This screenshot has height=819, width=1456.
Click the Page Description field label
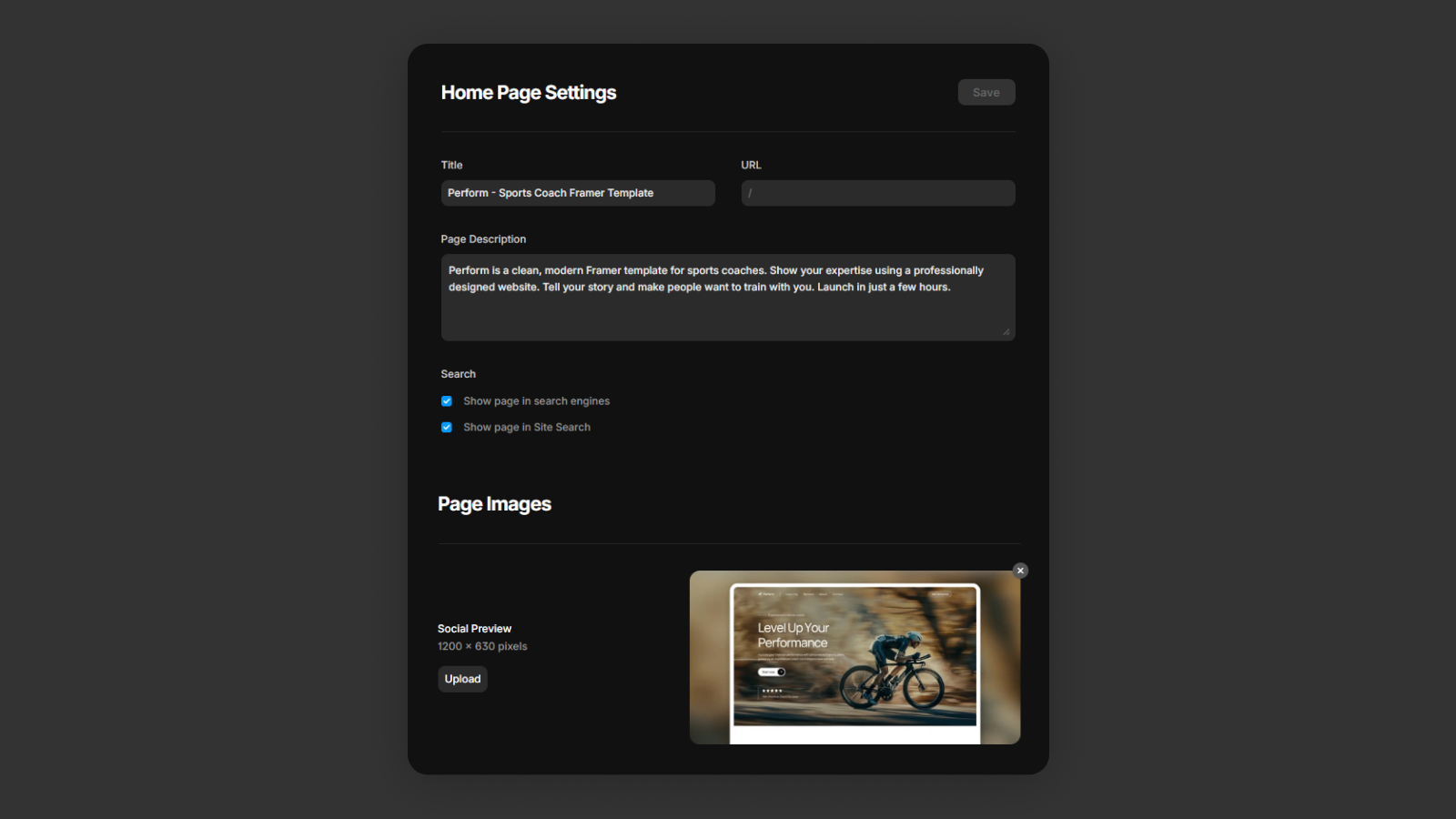(483, 239)
